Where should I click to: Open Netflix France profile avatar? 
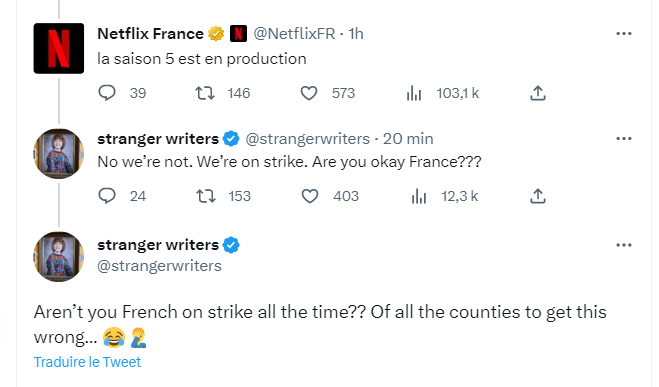(59, 48)
